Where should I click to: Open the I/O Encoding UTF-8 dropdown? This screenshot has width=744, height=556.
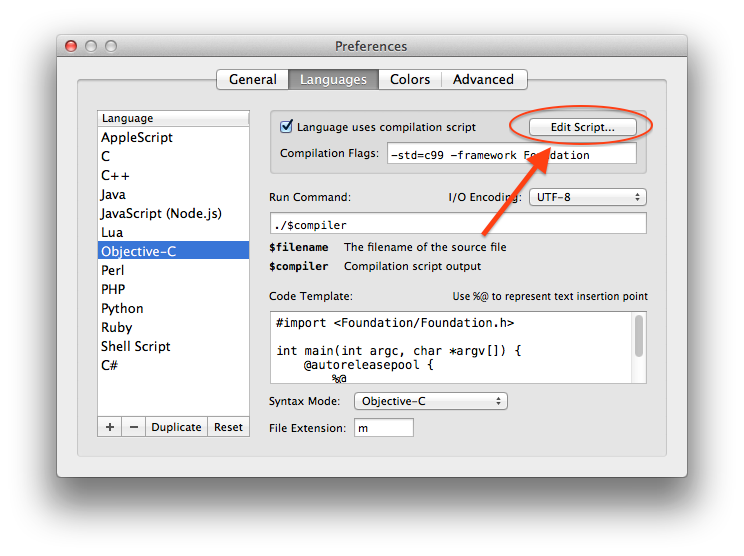tap(587, 197)
